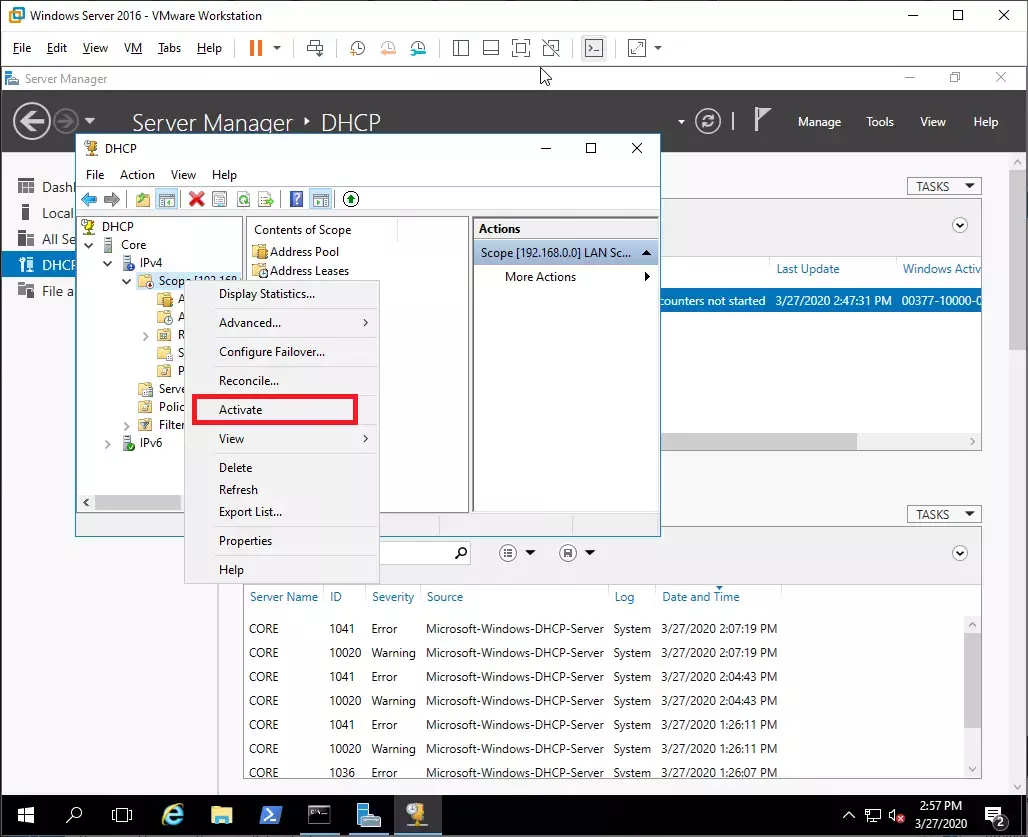Viewport: 1028px width, 837px height.
Task: Take a snapshot using the VMware clock-plus icon
Action: tap(357, 48)
